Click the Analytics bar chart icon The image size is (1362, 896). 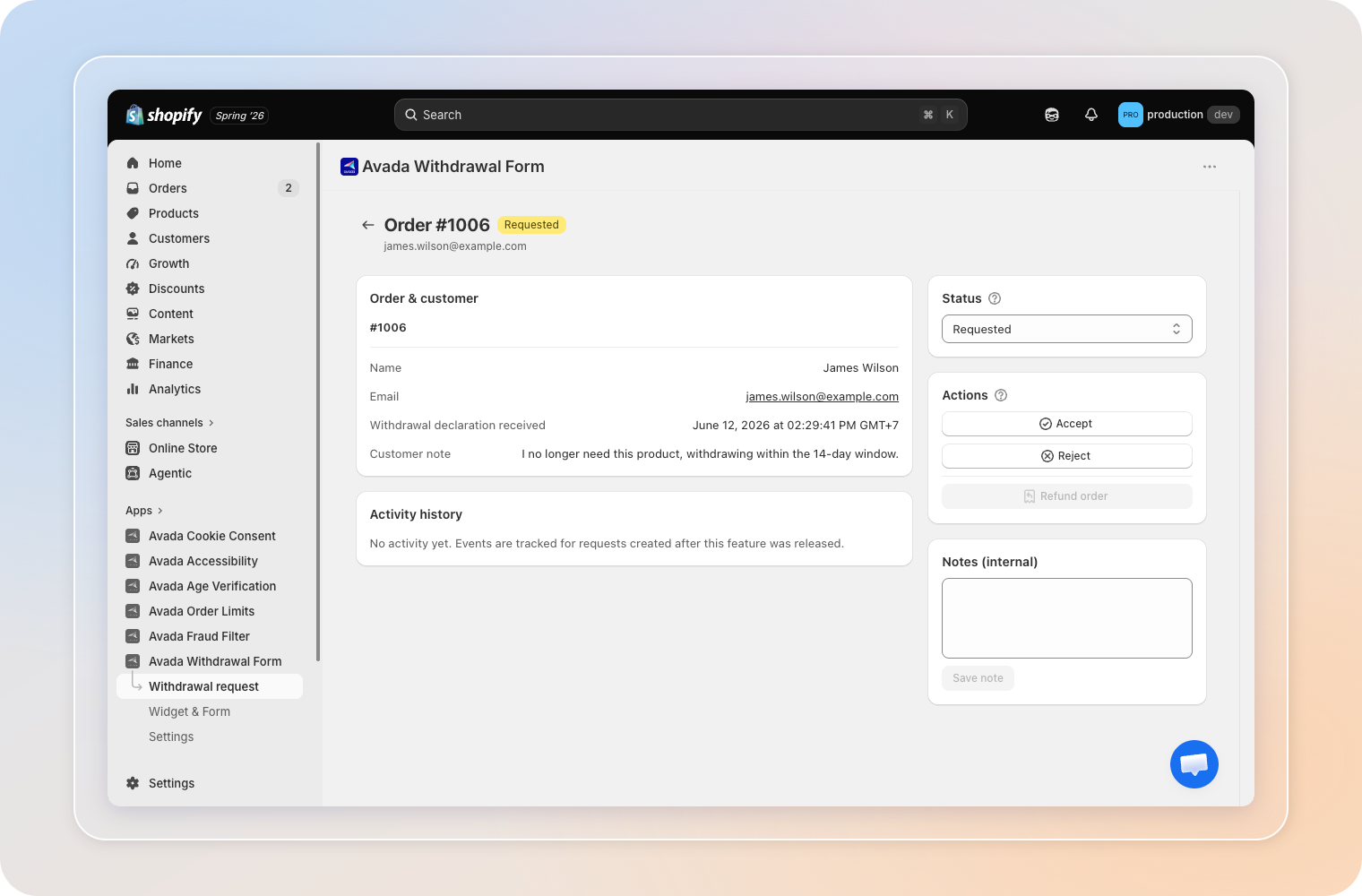click(x=133, y=389)
